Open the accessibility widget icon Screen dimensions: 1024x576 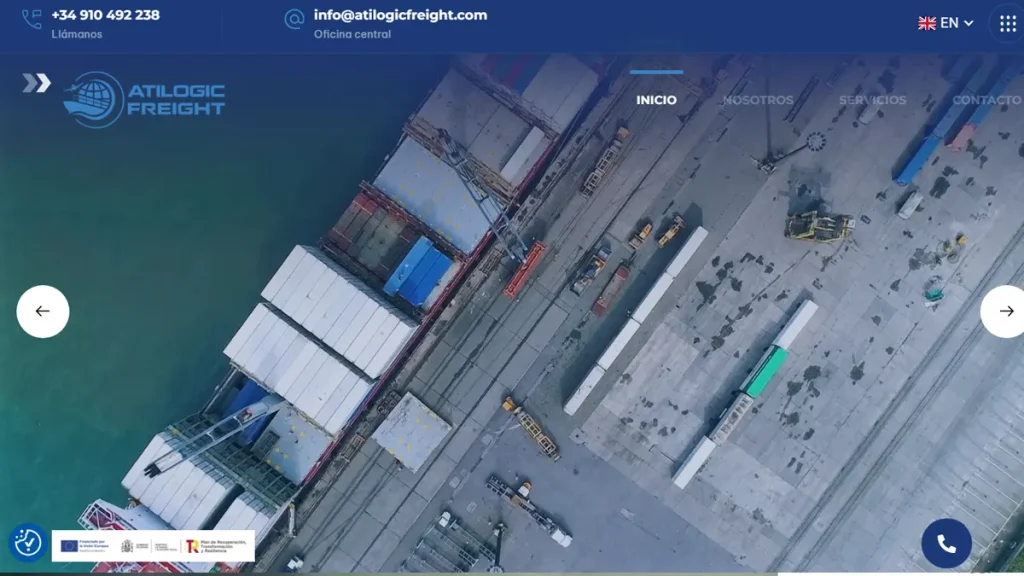pyautogui.click(x=28, y=543)
